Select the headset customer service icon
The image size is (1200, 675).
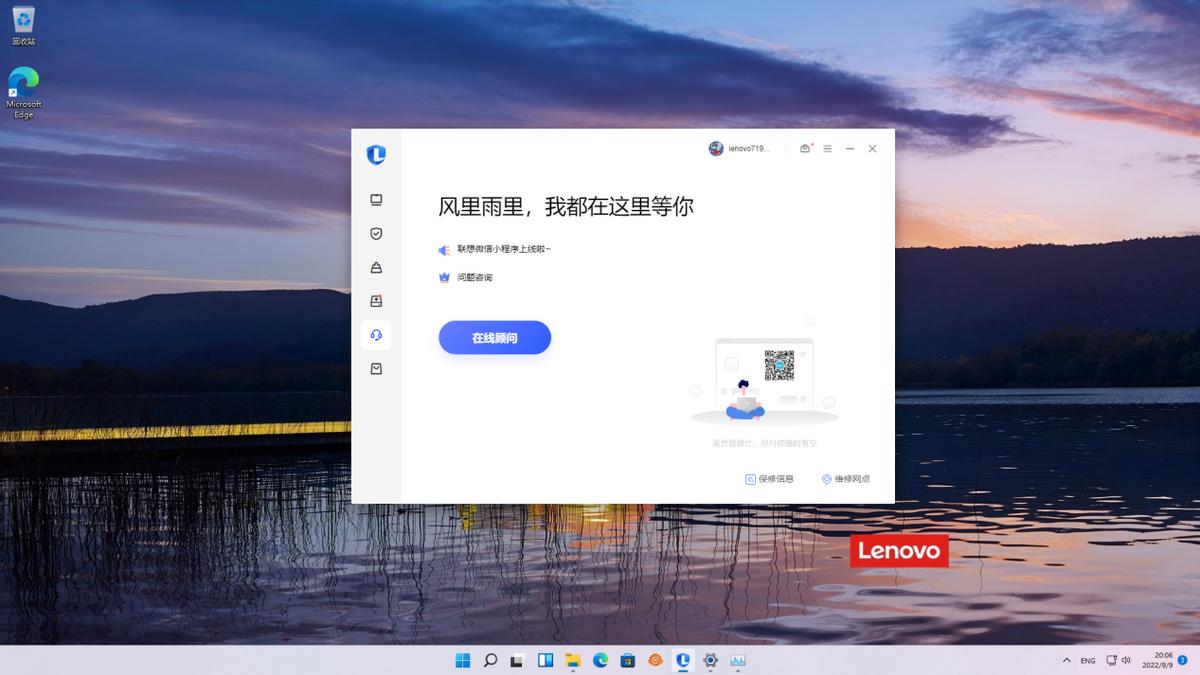[376, 335]
